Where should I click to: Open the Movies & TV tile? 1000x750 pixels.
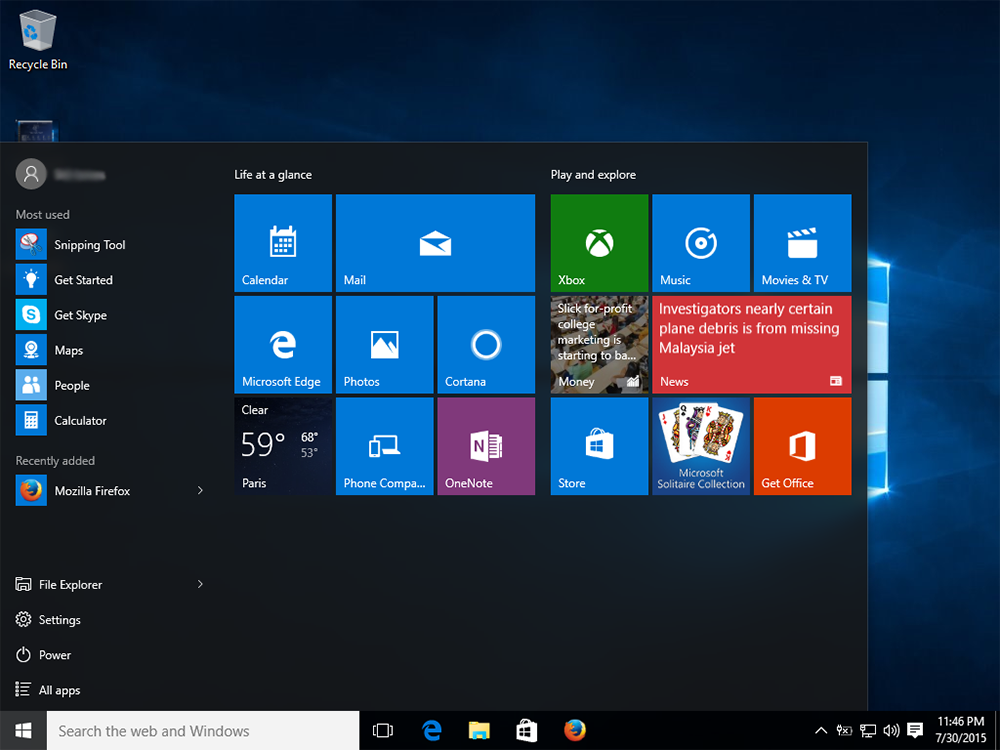(x=802, y=243)
